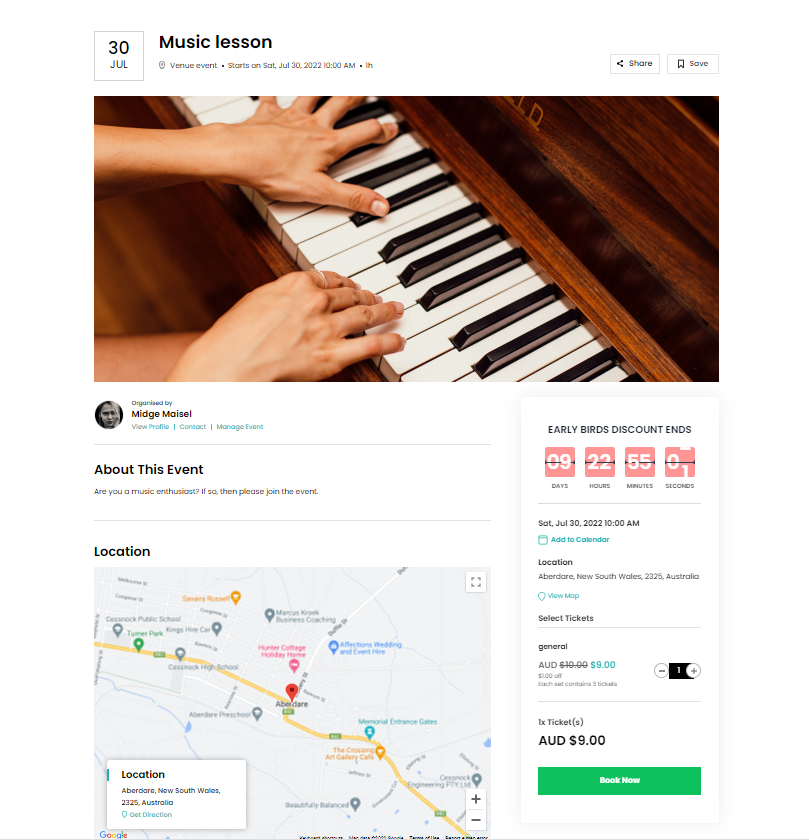Zoom out on the map

pos(475,820)
